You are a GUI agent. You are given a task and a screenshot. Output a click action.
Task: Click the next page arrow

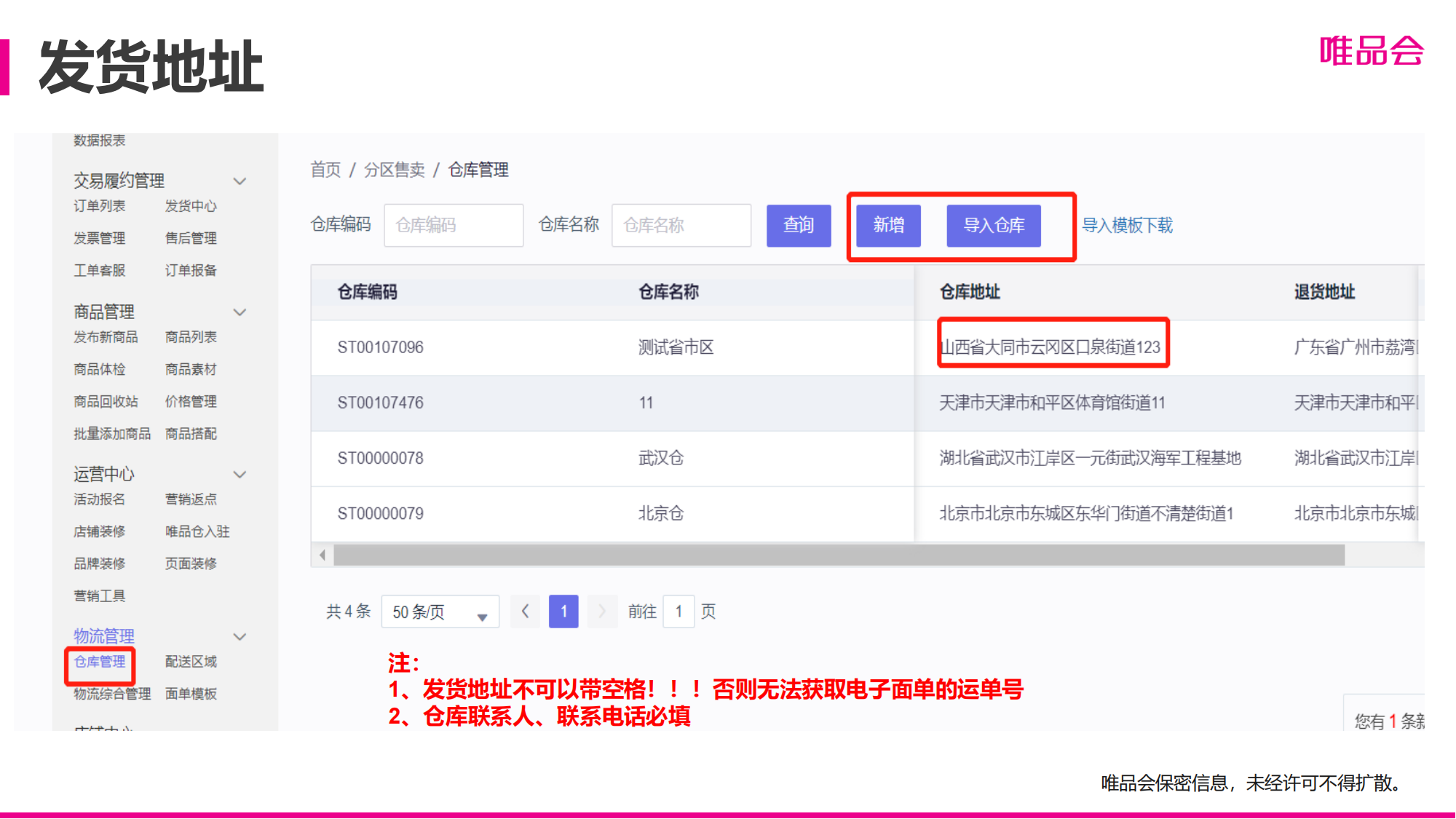(x=602, y=612)
